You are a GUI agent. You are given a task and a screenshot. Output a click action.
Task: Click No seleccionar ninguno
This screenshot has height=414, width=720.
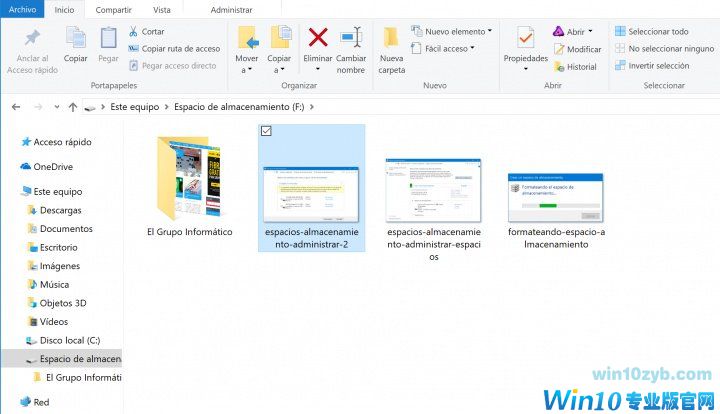coord(664,49)
